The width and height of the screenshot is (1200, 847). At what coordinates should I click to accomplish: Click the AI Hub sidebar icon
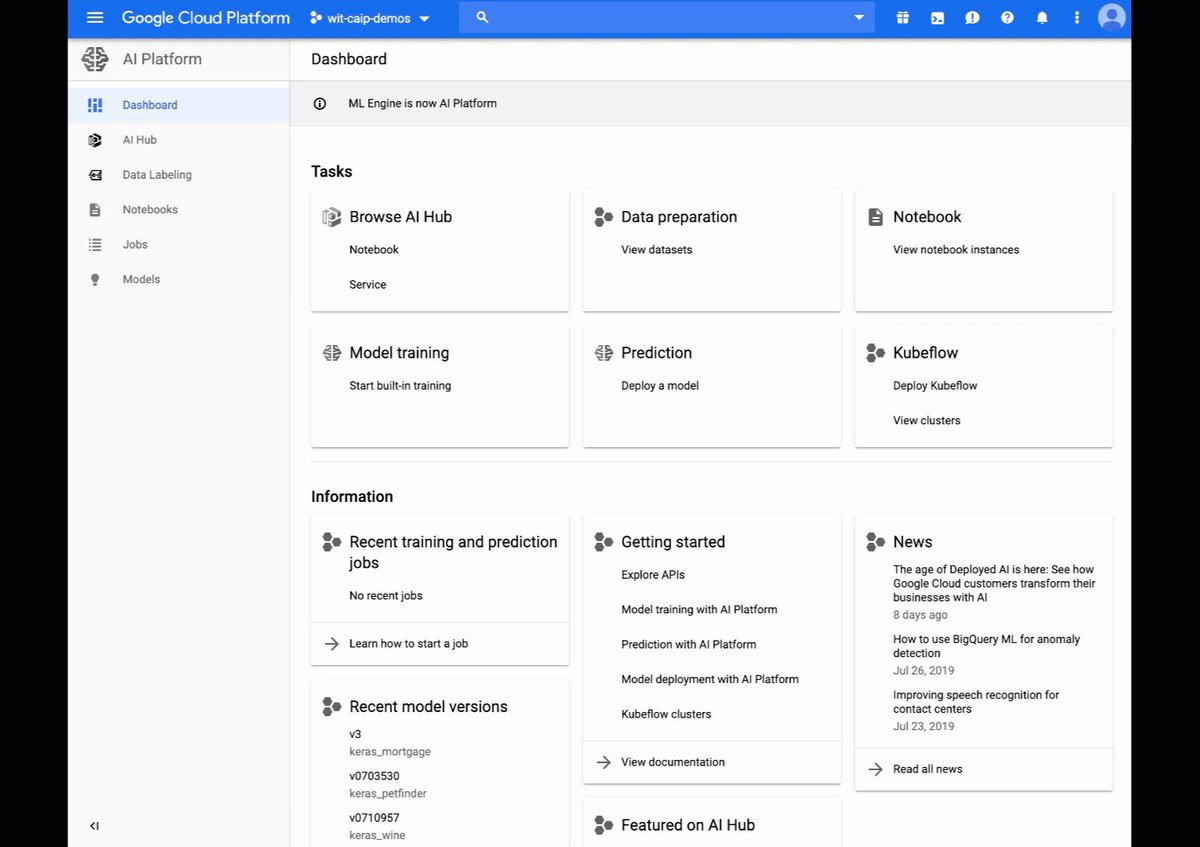(95, 140)
